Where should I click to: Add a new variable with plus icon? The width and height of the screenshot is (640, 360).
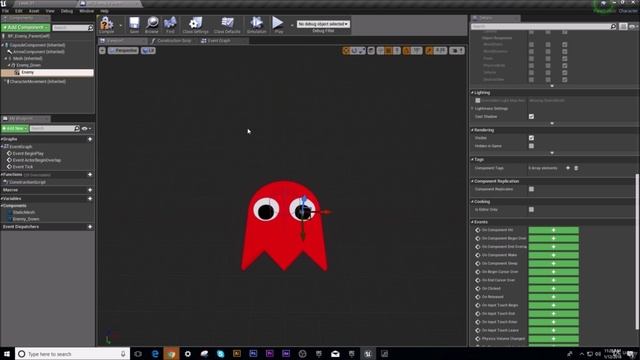pos(90,199)
